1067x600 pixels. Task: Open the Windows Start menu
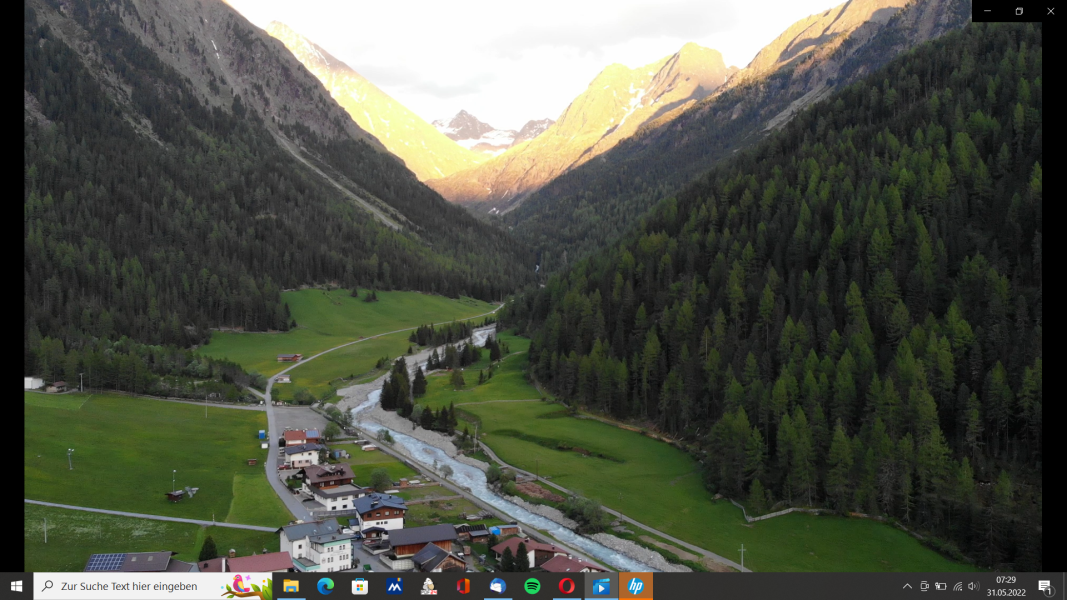tap(16, 586)
